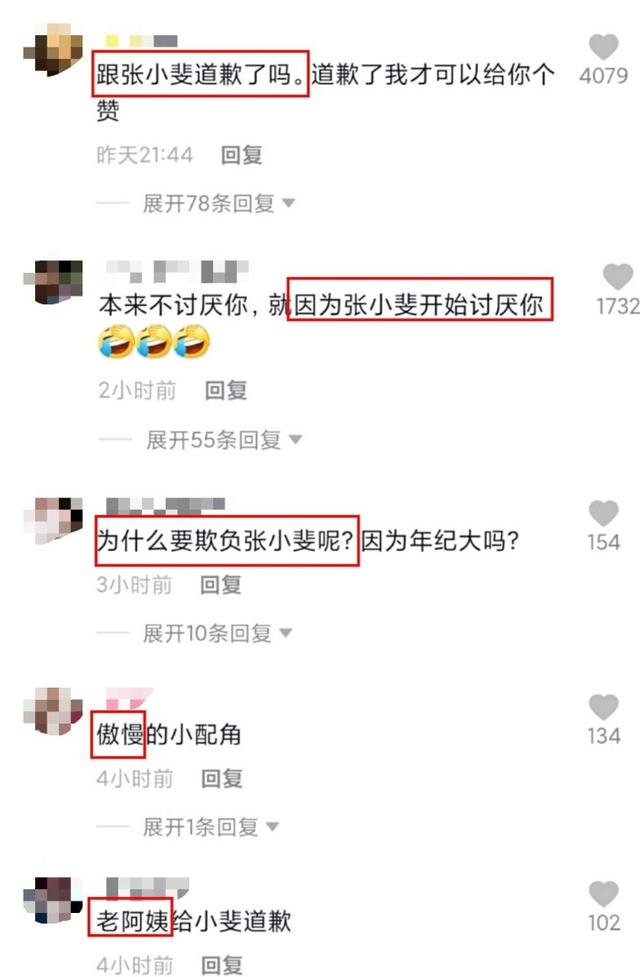
Task: Reply to the 傲慢的小配角 comment
Action: (221, 778)
